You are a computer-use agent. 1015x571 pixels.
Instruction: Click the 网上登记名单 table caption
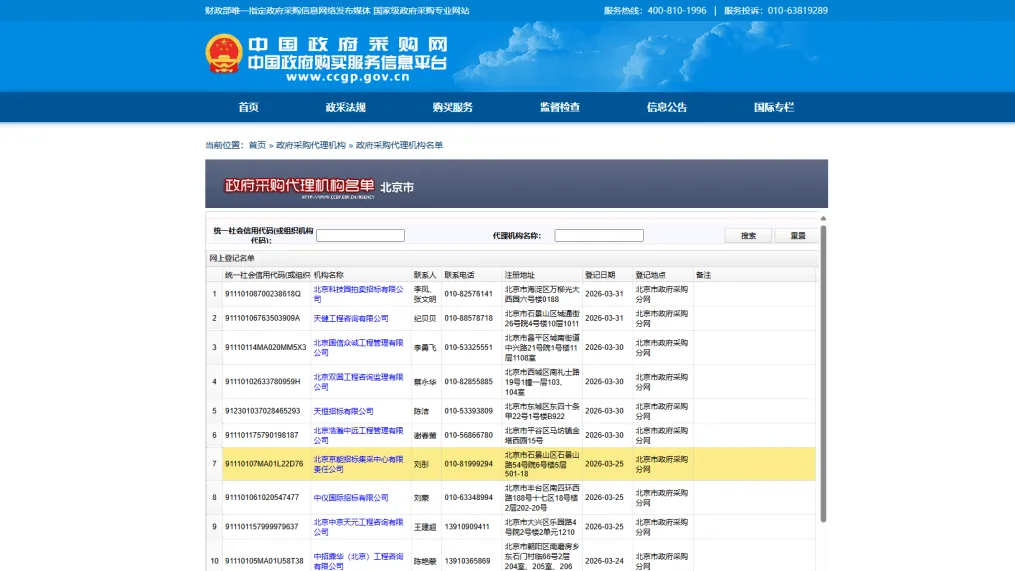[232, 258]
